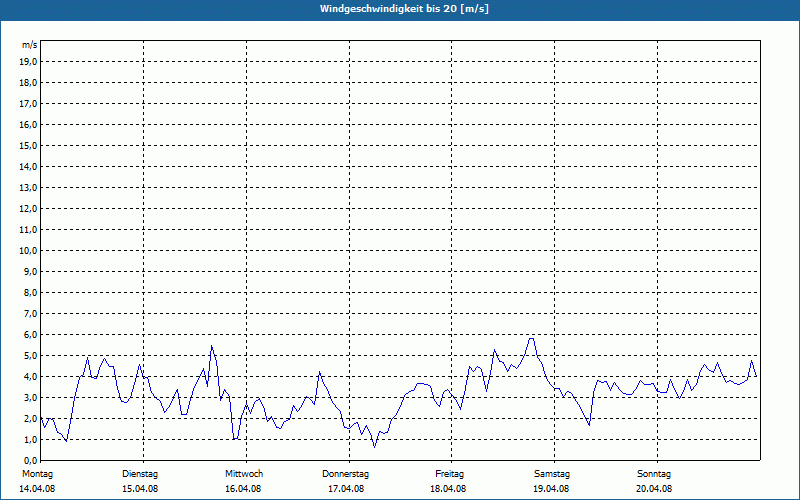The height and width of the screenshot is (500, 800).
Task: Click the 6,0 y-axis label
Action: pyautogui.click(x=30, y=334)
